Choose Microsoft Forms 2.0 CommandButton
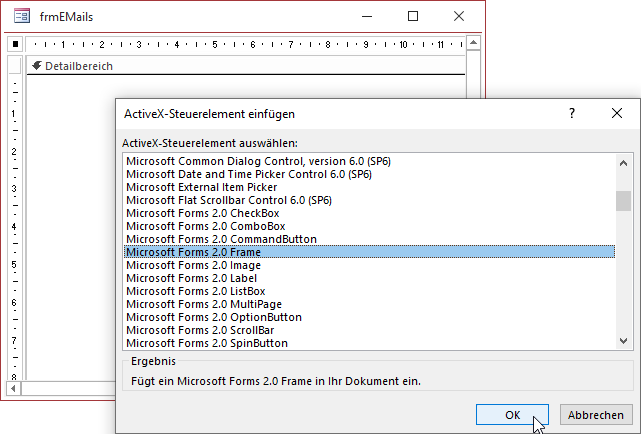 [x=220, y=239]
